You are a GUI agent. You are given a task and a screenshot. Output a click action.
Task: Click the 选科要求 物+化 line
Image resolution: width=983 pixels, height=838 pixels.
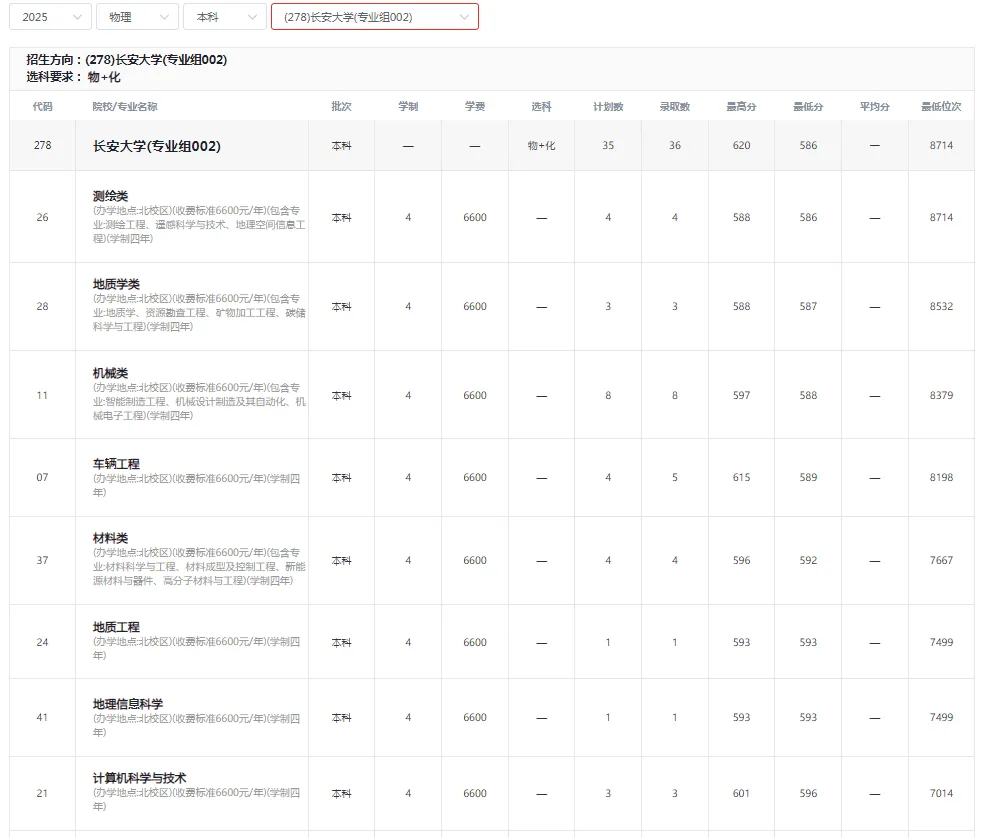point(73,77)
